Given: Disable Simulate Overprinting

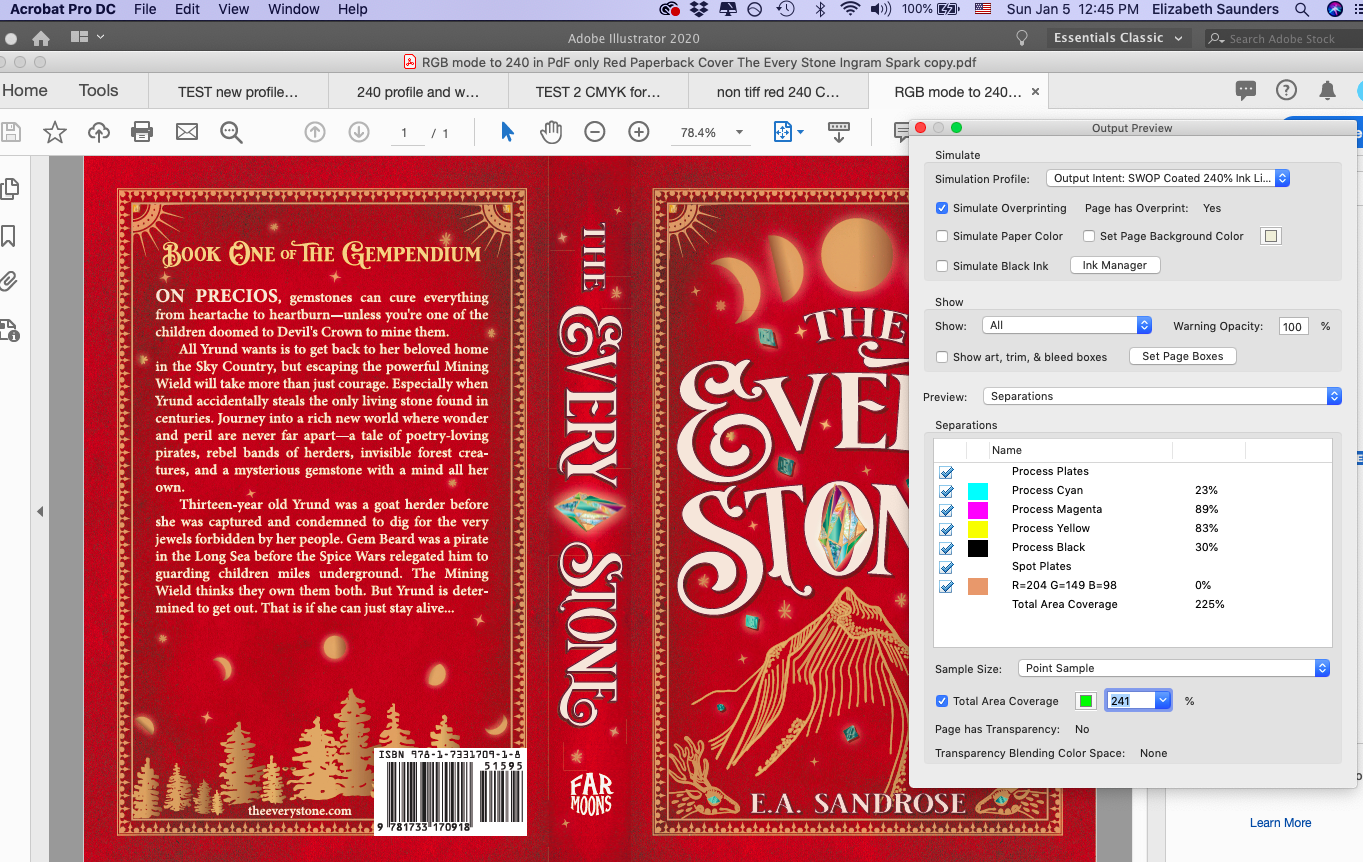Looking at the screenshot, I should (941, 208).
